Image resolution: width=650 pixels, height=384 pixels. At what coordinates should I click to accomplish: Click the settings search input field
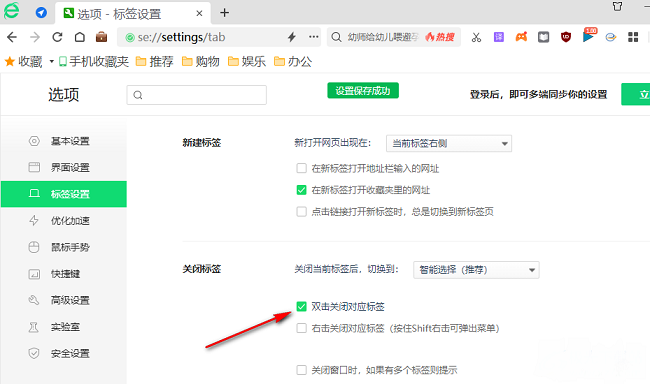click(x=196, y=95)
